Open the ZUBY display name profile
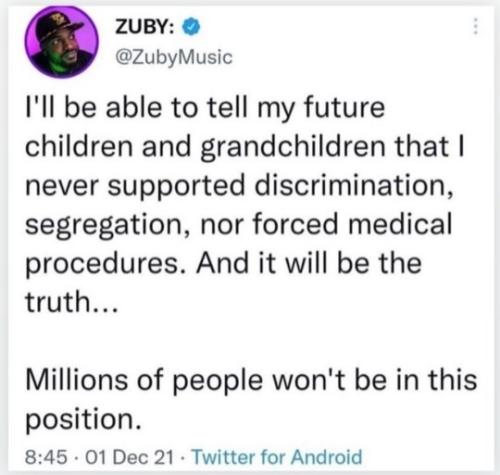 click(x=144, y=27)
